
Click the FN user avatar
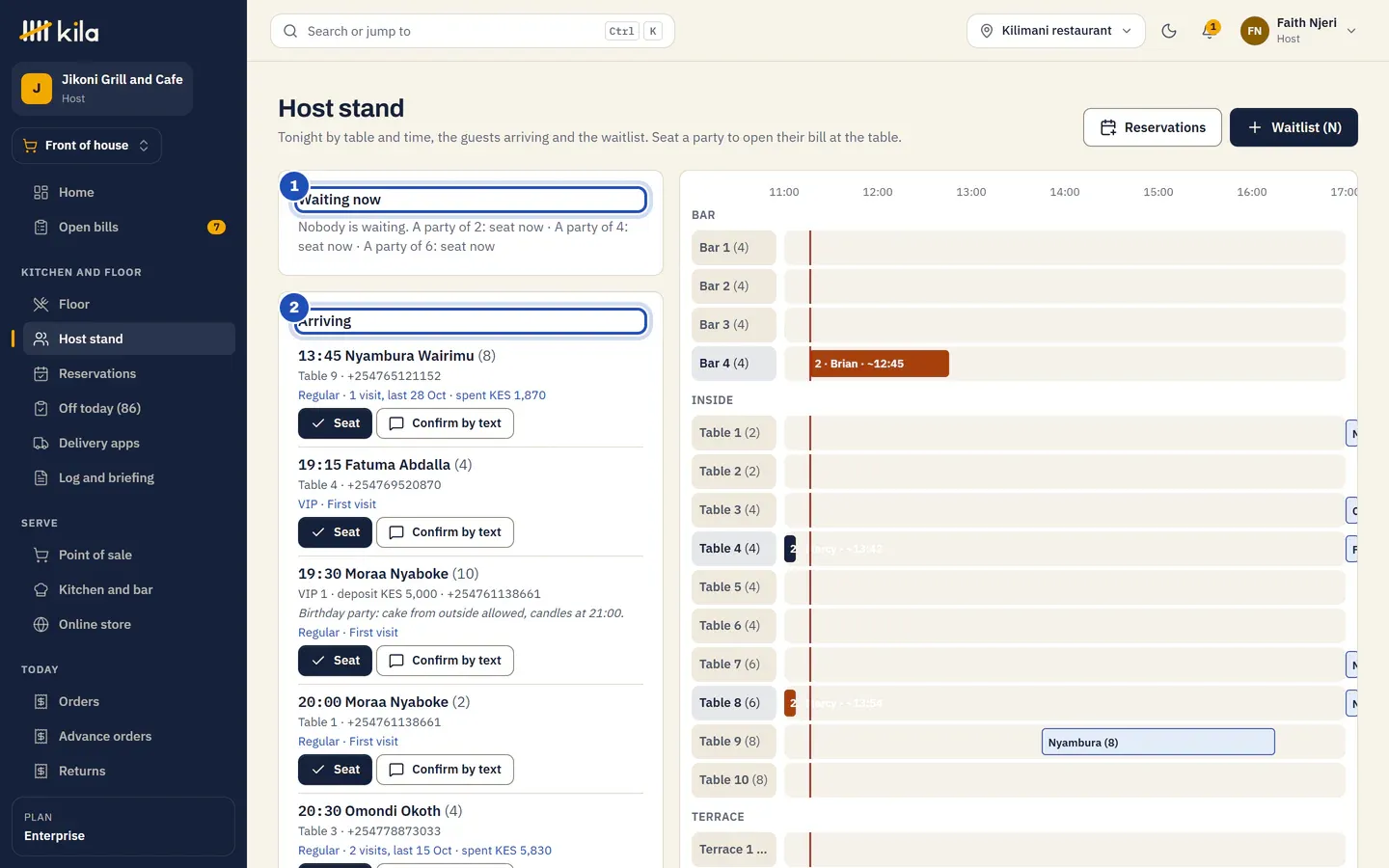1254,31
